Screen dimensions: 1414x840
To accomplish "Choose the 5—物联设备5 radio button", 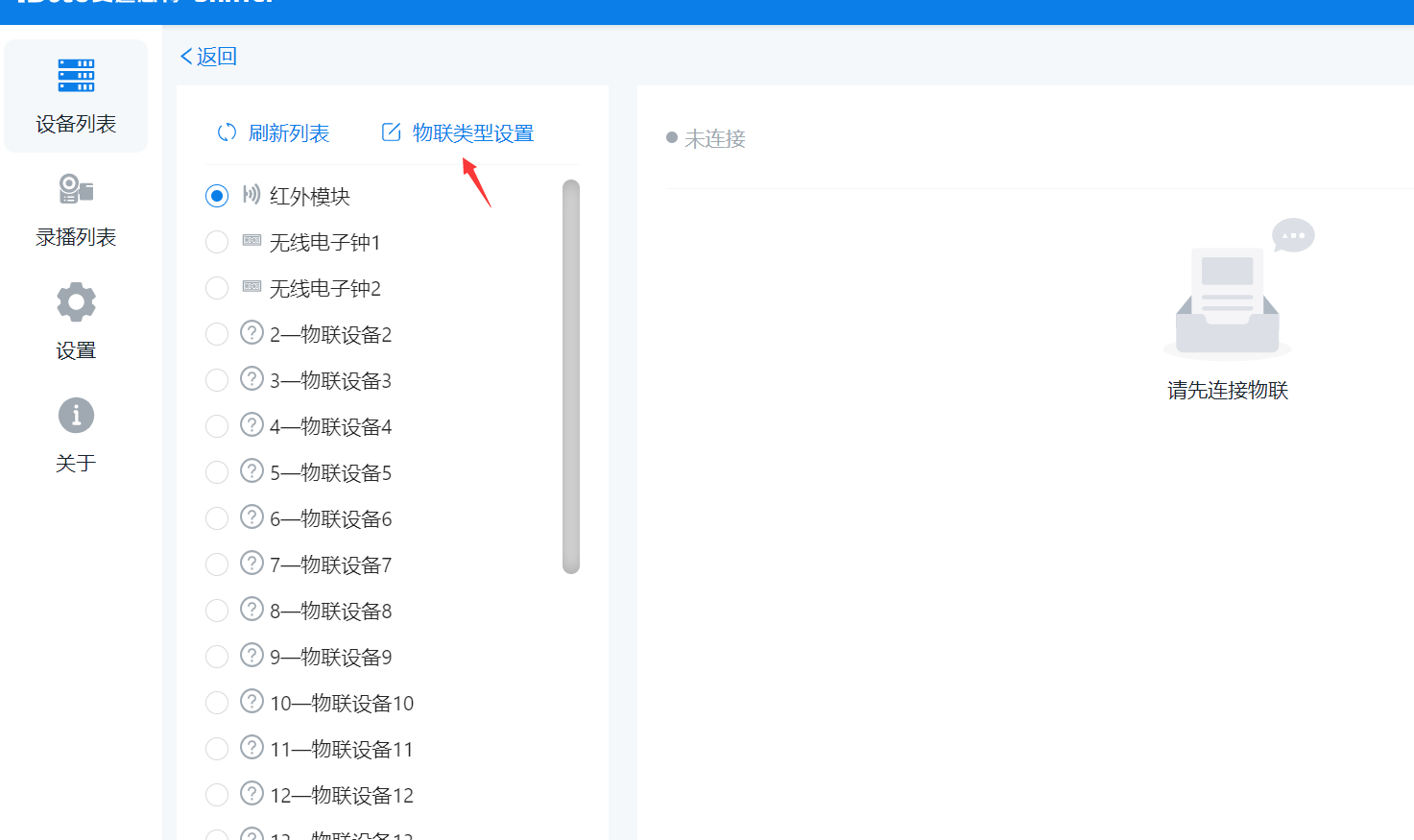I will click(x=217, y=472).
